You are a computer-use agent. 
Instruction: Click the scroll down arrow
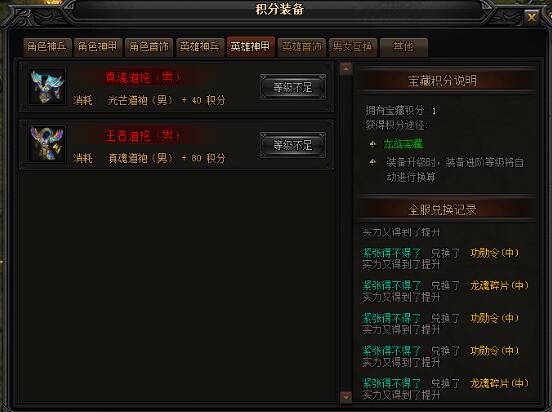coord(346,397)
